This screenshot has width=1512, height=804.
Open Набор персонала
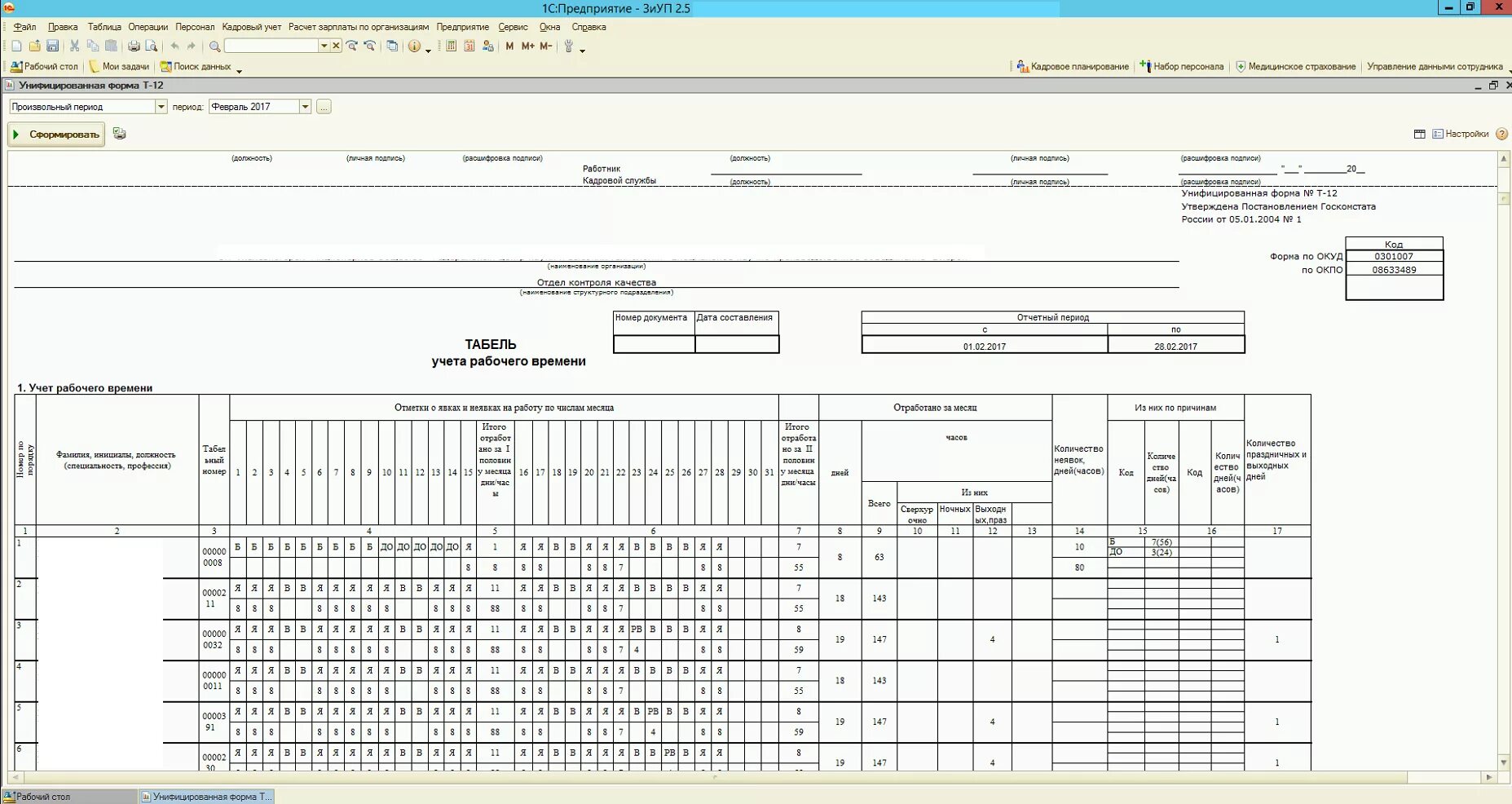point(1182,67)
